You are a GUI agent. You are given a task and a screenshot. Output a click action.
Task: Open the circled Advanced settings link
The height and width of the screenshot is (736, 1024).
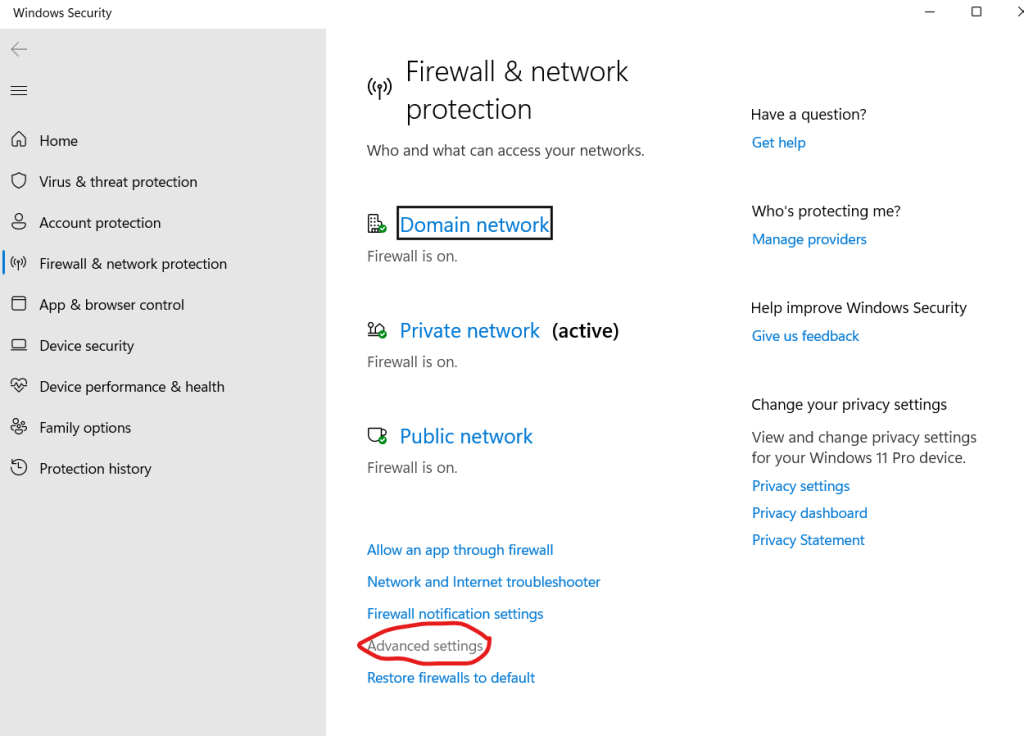(x=425, y=646)
